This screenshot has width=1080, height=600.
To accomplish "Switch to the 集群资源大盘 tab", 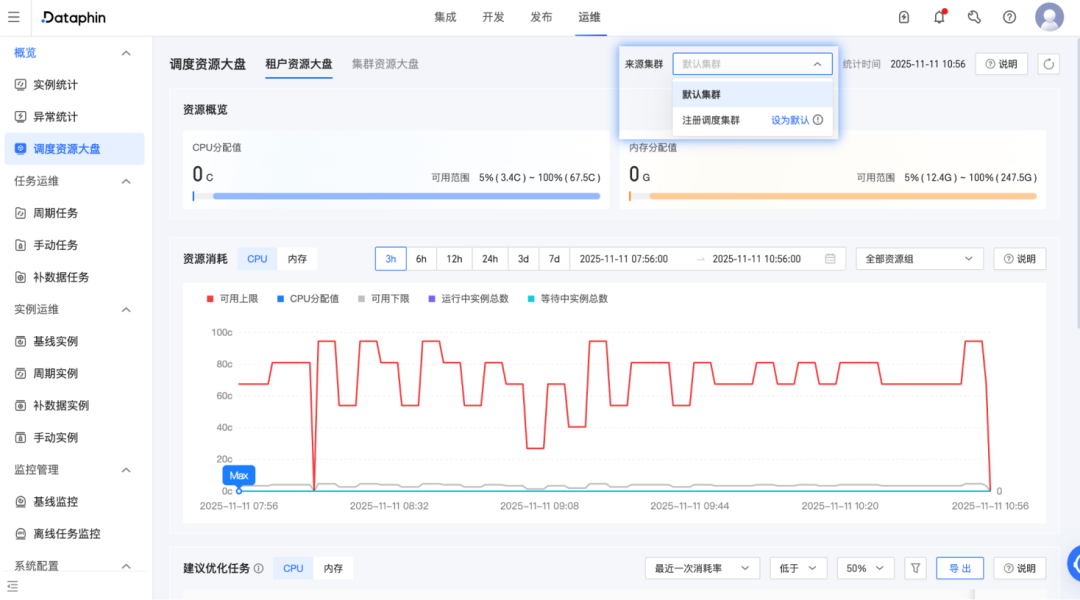I will tap(383, 62).
